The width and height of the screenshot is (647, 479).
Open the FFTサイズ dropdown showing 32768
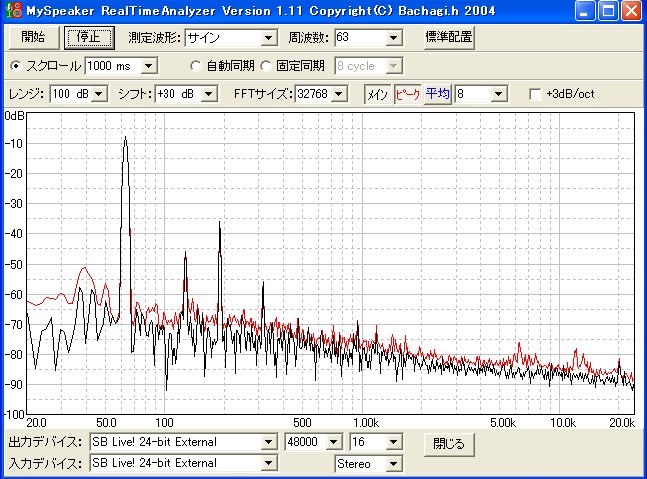tap(339, 94)
